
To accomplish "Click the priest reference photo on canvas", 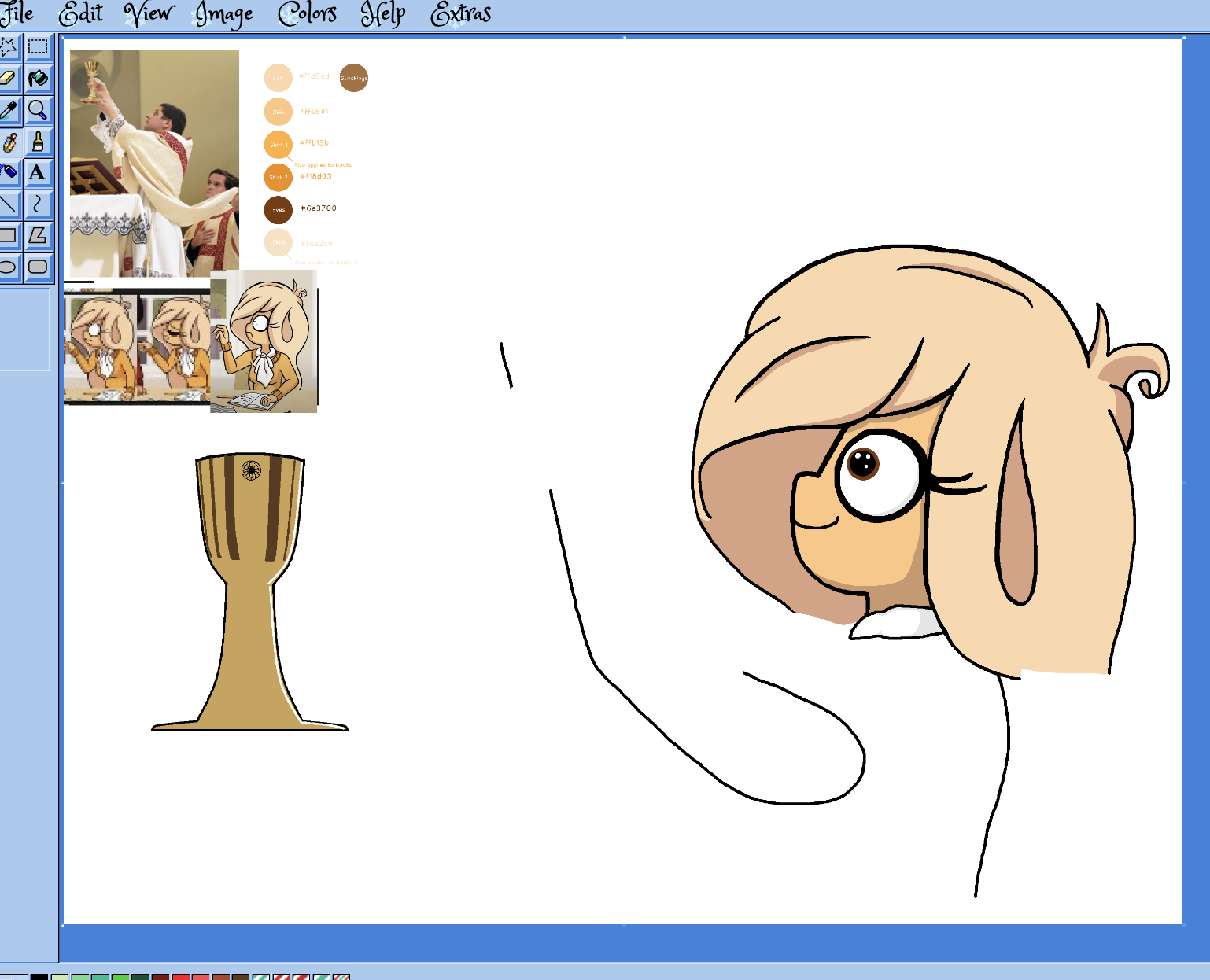I will (x=154, y=163).
